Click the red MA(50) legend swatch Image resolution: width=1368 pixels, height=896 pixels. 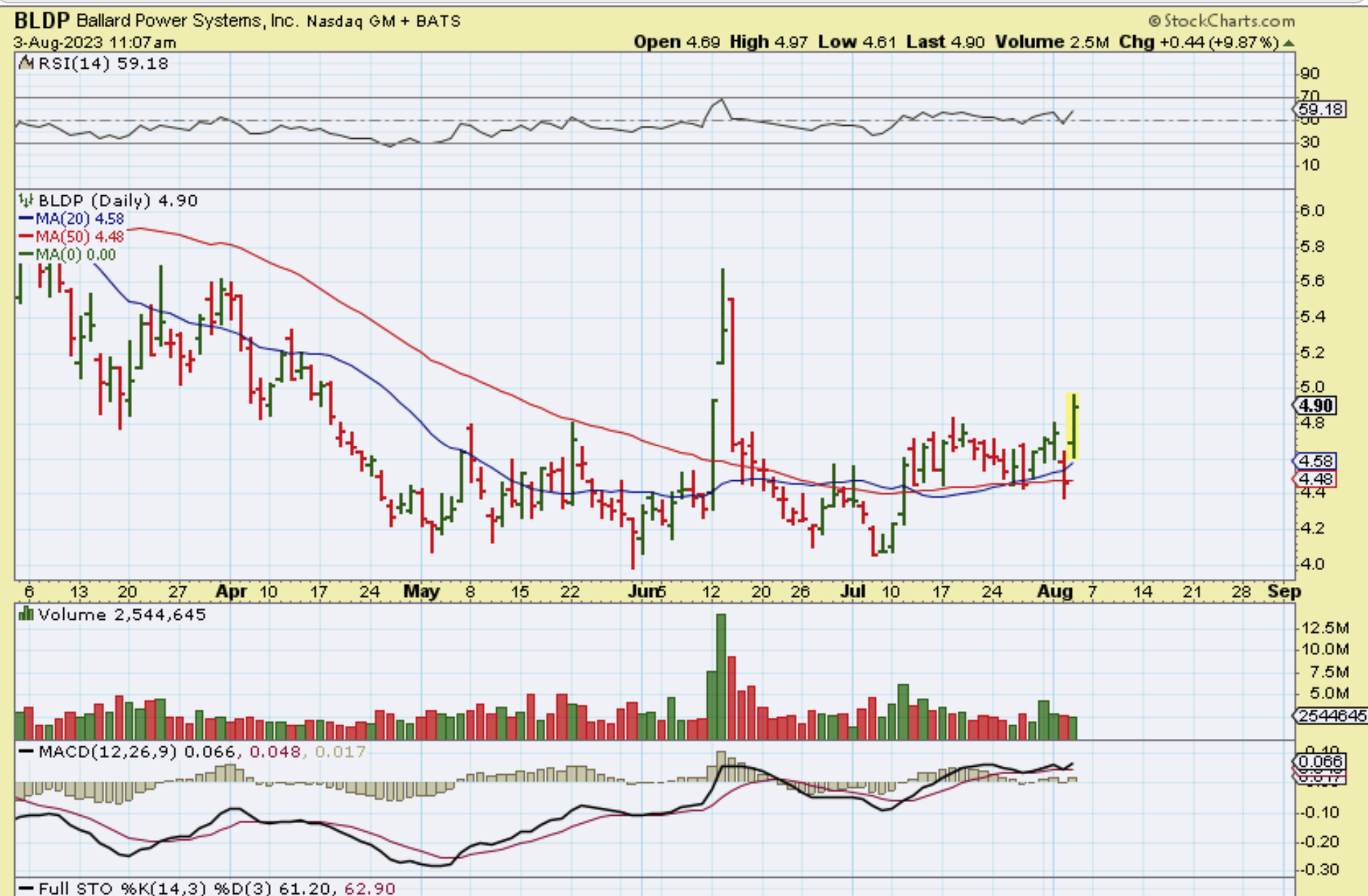click(26, 237)
